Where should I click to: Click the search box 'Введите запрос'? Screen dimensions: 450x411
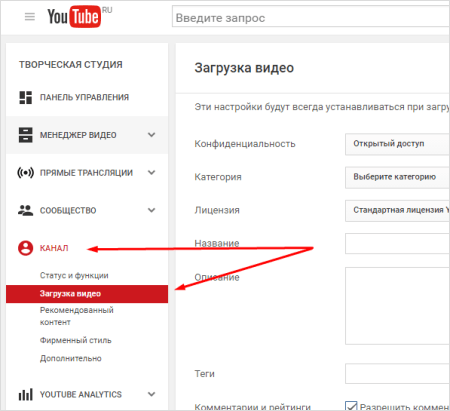(x=311, y=16)
